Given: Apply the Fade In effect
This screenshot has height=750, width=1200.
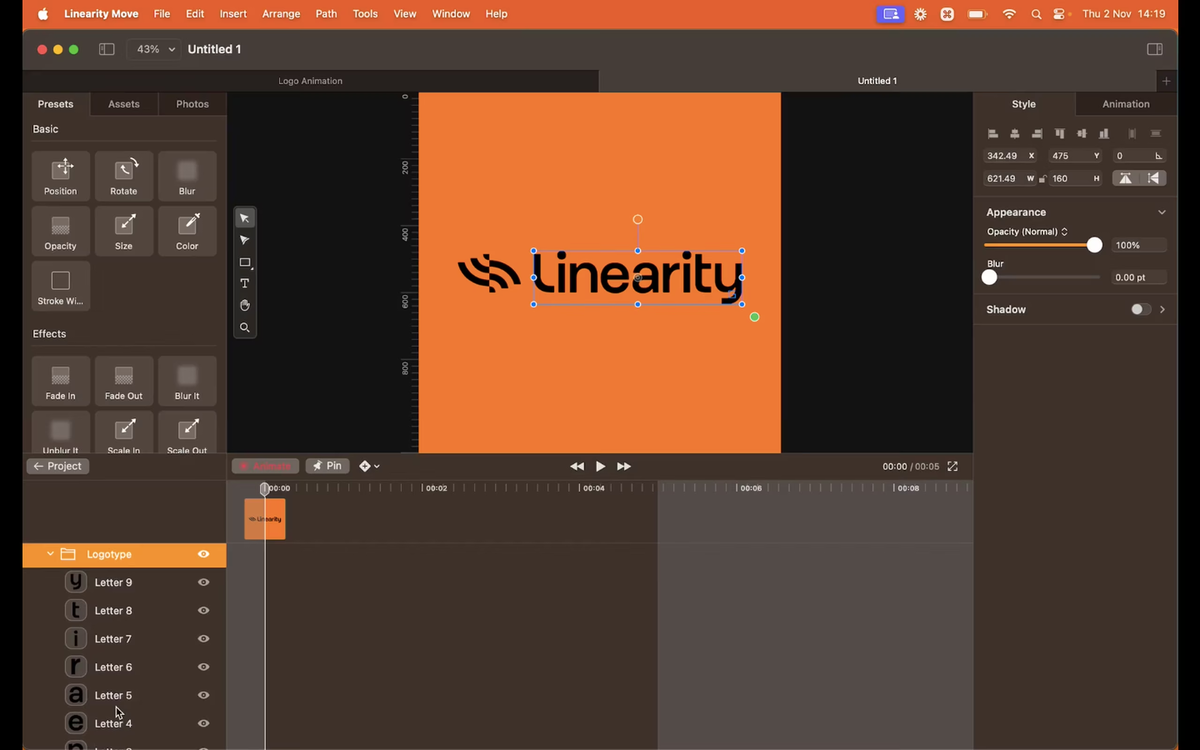Looking at the screenshot, I should coord(61,381).
